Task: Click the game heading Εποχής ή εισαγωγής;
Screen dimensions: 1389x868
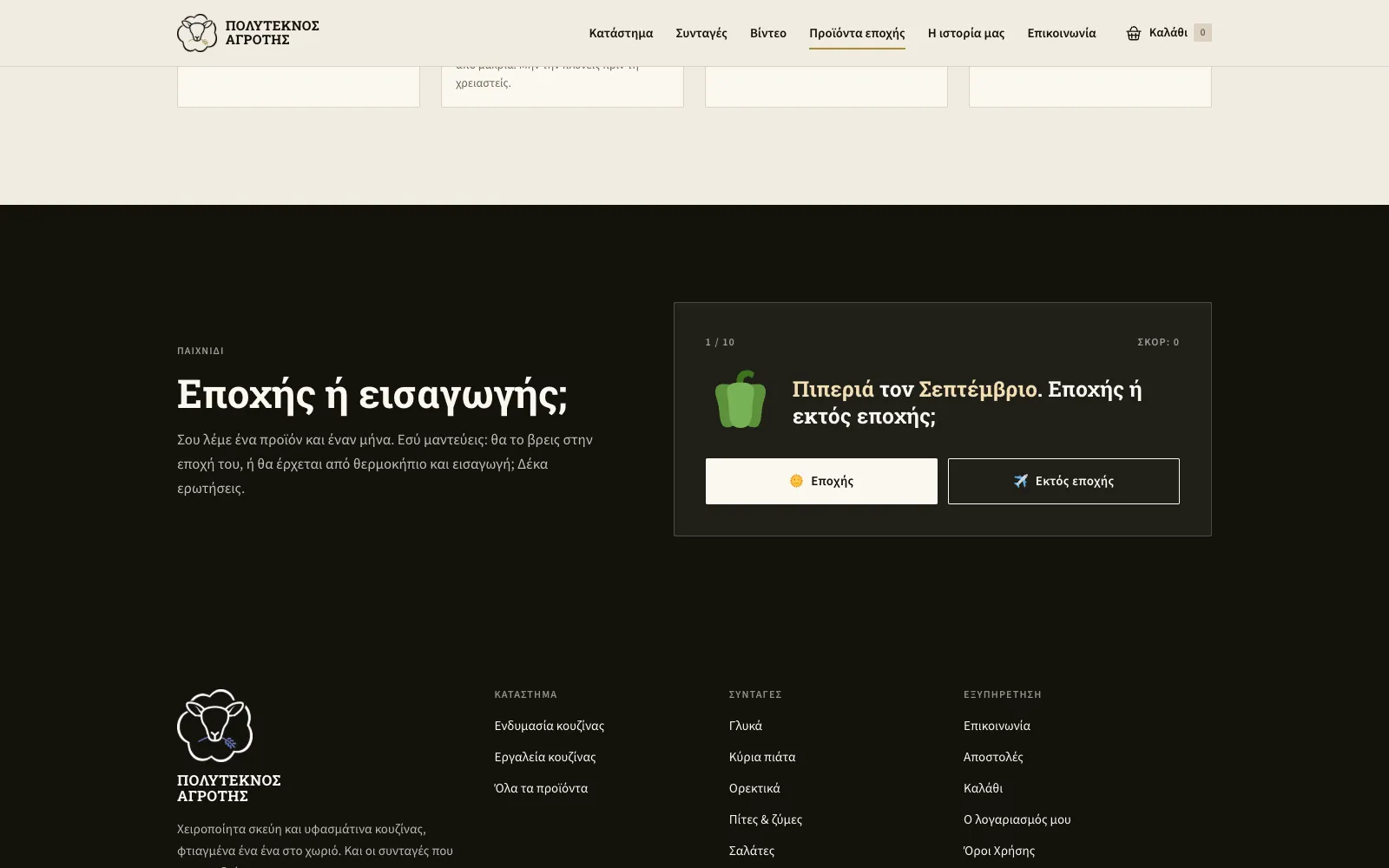Action: tap(372, 394)
